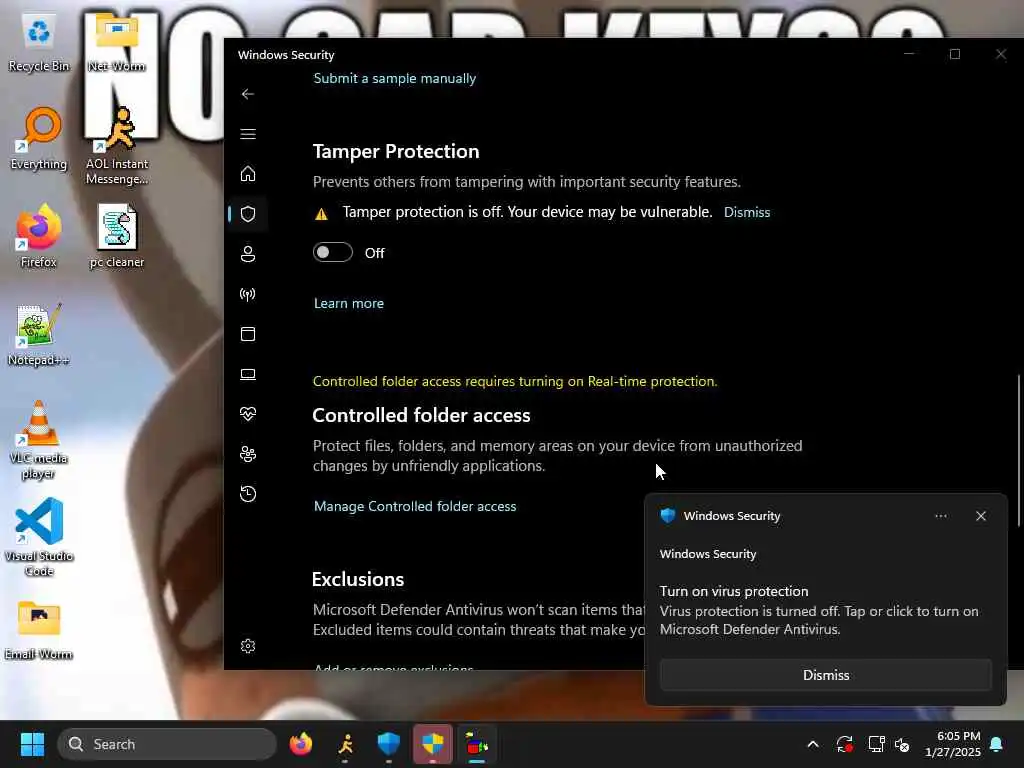Viewport: 1024px width, 768px height.
Task: Click the yellow Real-time protection requirement notice
Action: click(x=515, y=381)
